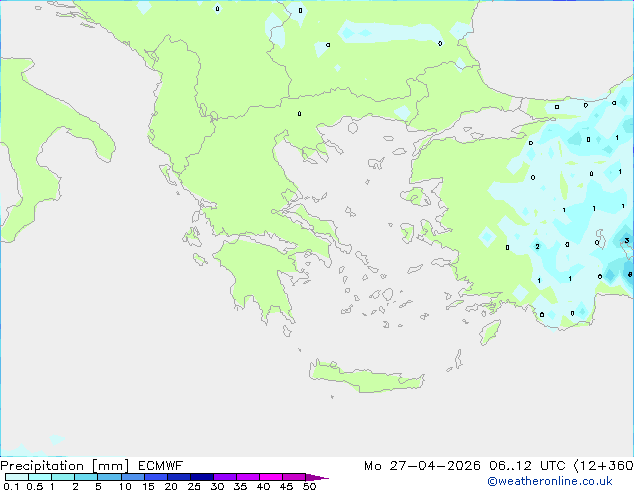This screenshot has height=490, width=634.
Task: Click the Peloponnese peninsula on the map
Action: point(259,275)
